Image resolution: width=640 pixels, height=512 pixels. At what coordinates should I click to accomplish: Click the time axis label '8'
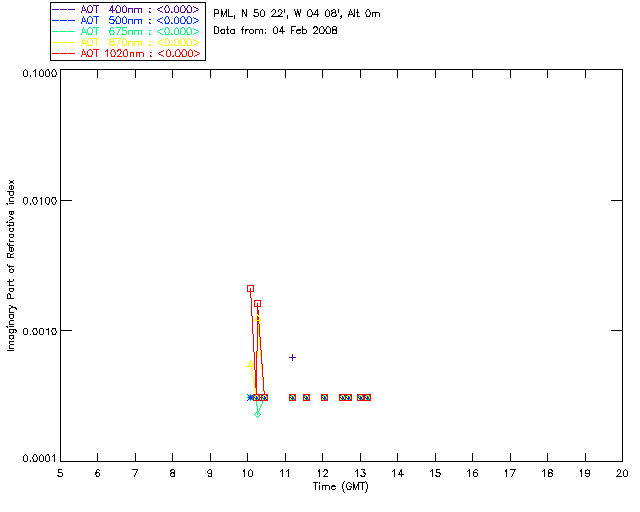173,473
